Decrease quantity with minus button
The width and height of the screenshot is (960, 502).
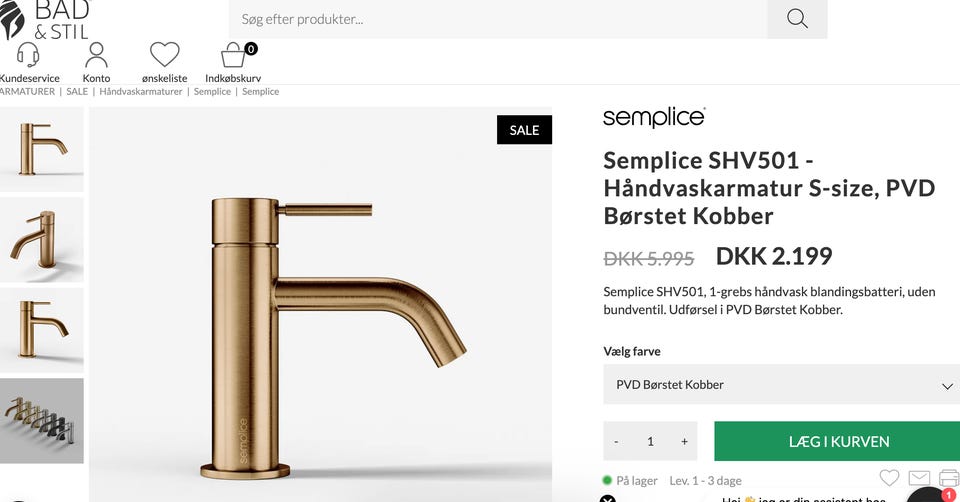(616, 441)
